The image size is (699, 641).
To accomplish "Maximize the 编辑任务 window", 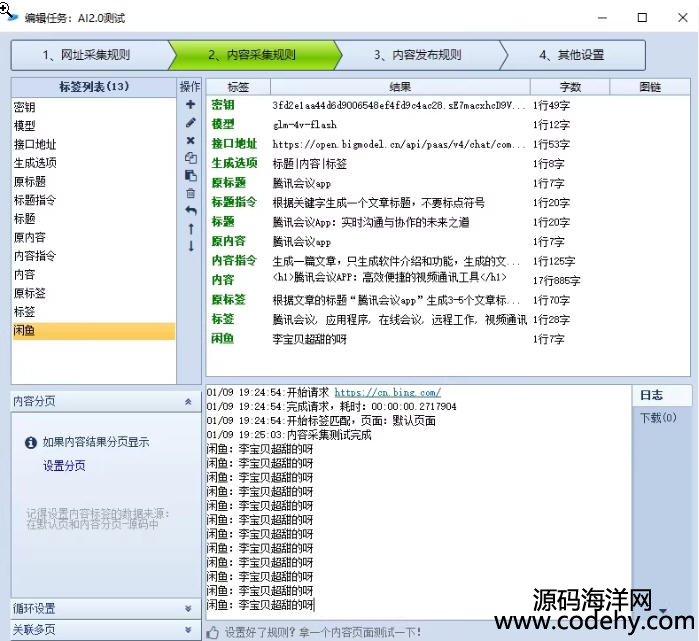I will 642,17.
